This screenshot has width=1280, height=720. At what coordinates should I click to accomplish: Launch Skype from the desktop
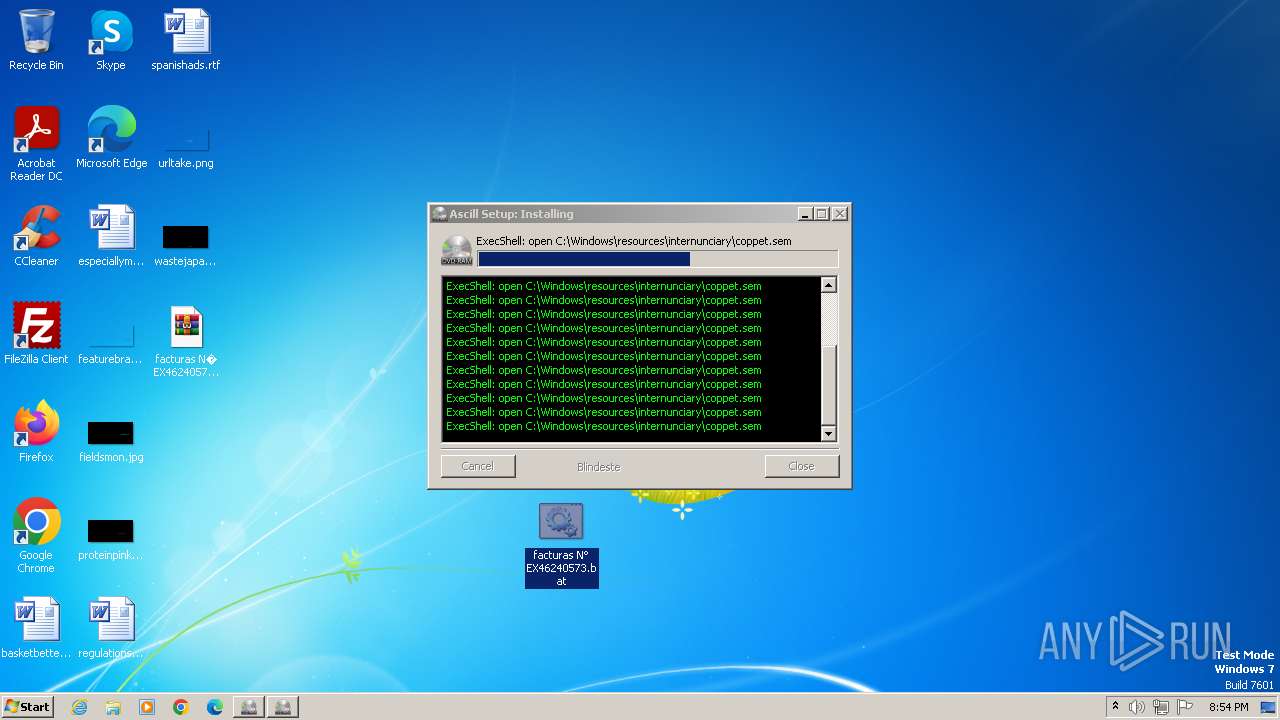click(110, 40)
